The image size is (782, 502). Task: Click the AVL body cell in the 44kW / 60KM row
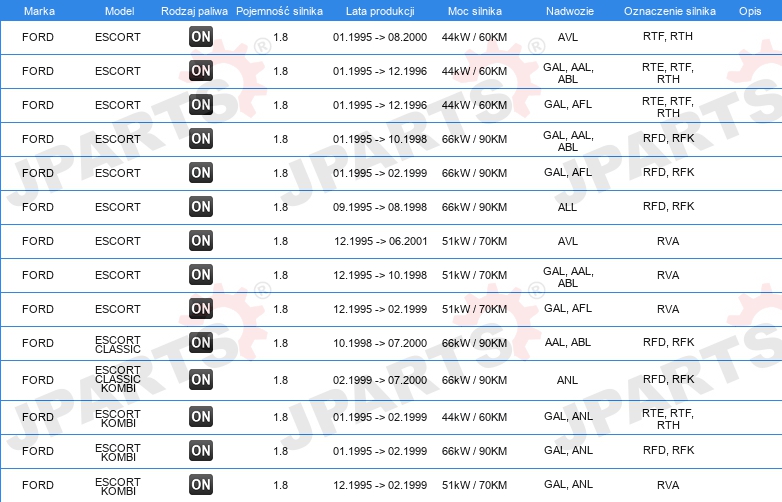[568, 37]
